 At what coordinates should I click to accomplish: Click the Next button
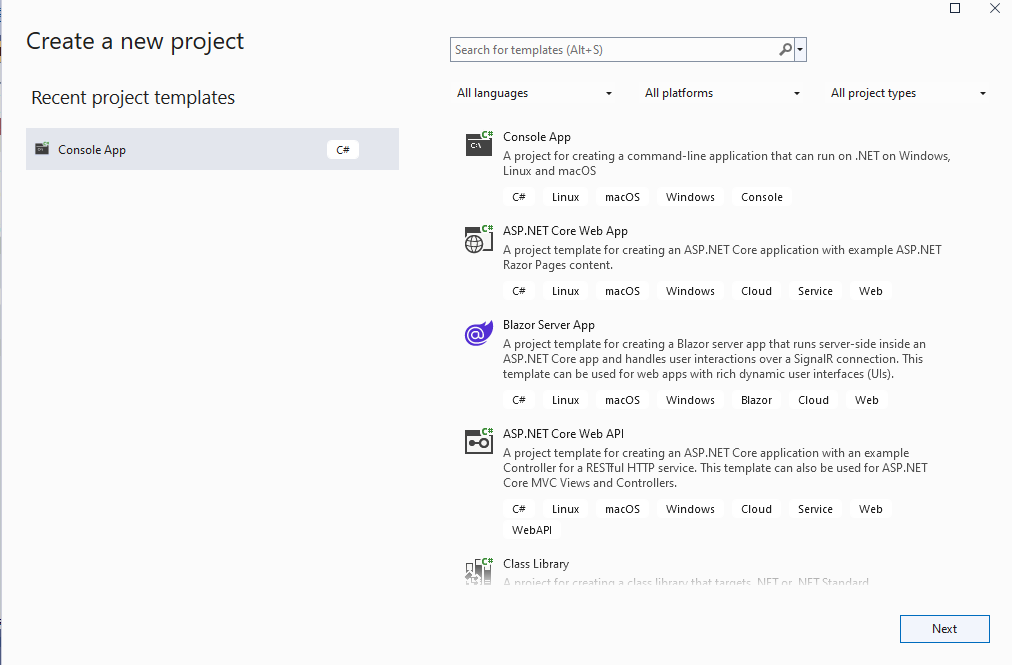pyautogui.click(x=944, y=628)
